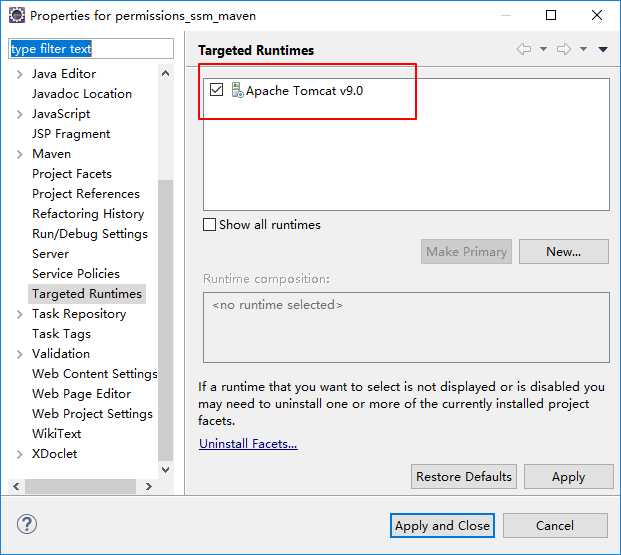Click the Runtime composition box
Screen dimensions: 621x555
(406, 327)
